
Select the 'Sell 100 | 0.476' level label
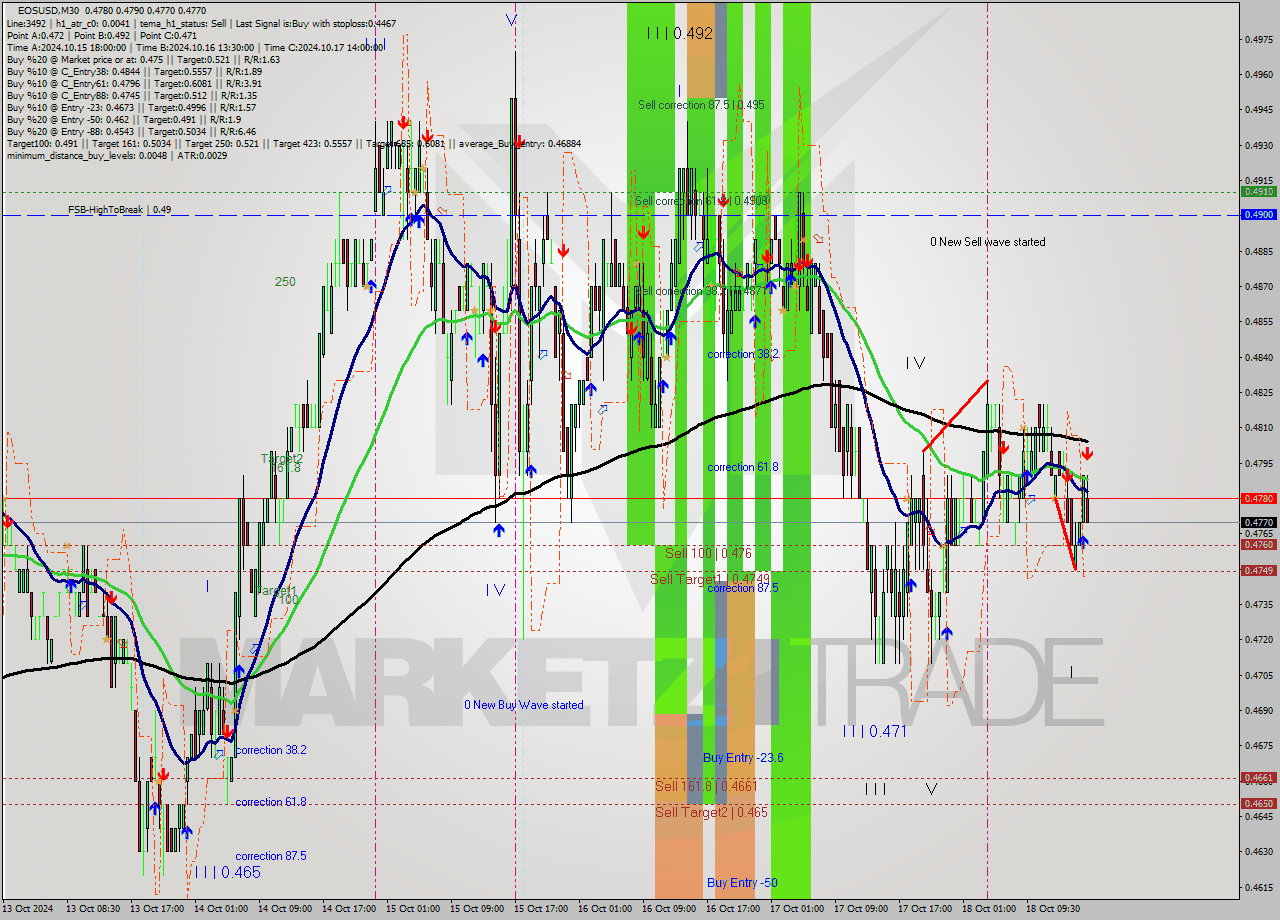[x=709, y=553]
